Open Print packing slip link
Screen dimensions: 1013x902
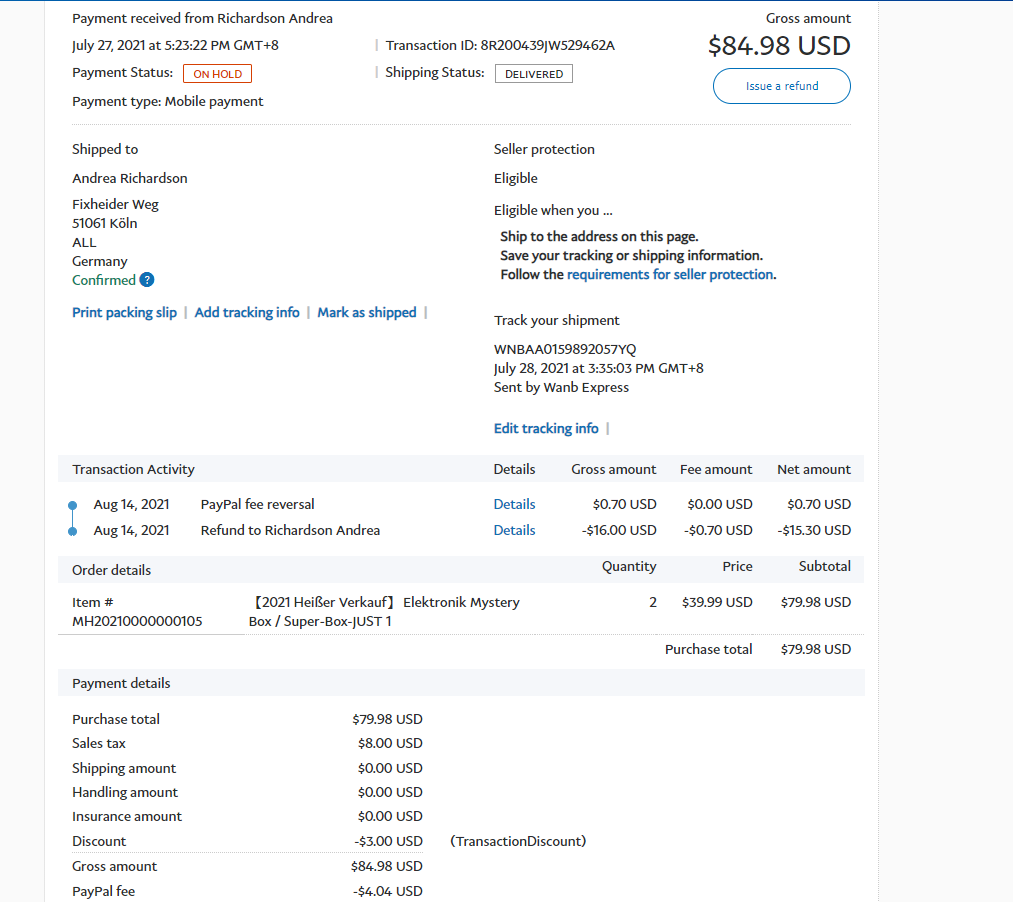click(124, 312)
